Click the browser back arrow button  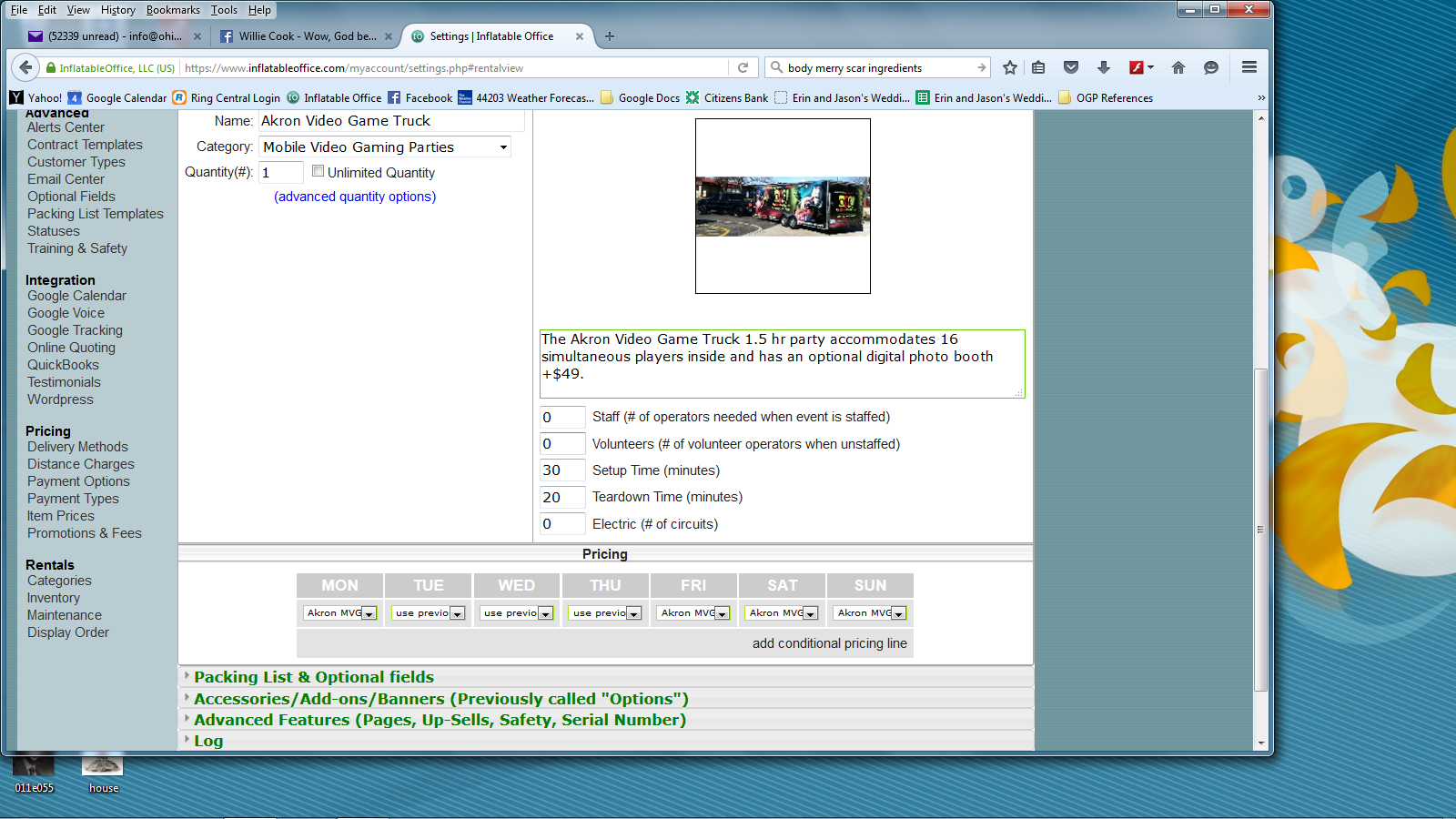25,67
